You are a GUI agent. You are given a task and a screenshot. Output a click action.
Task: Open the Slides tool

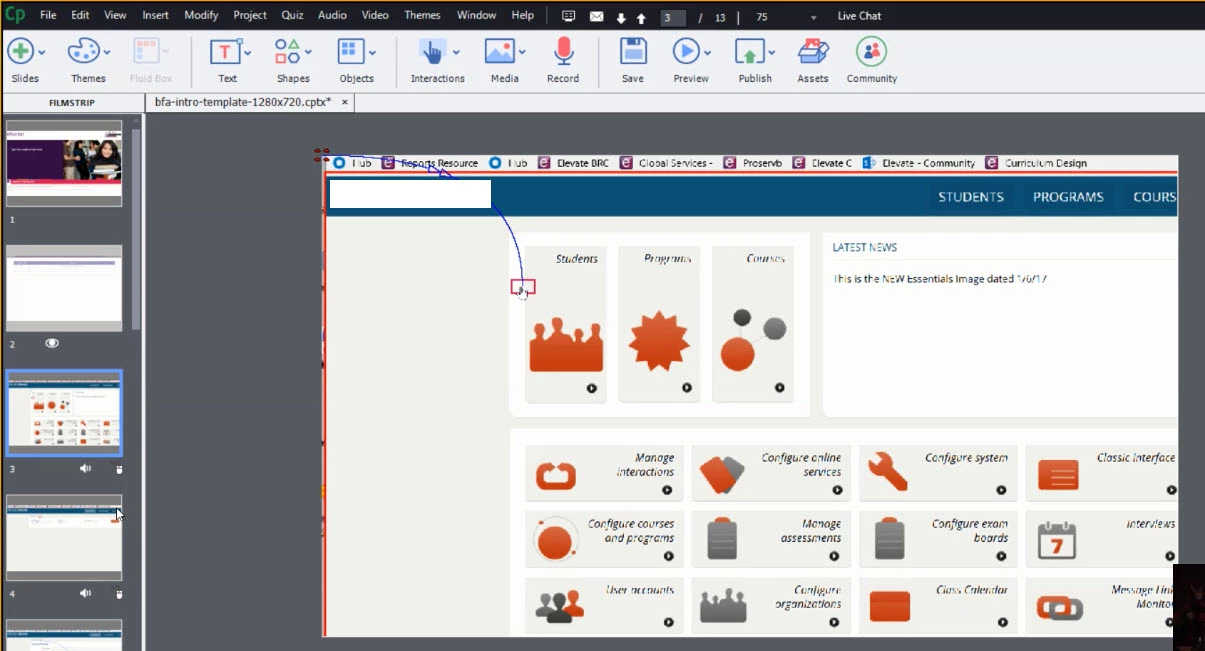coord(20,51)
